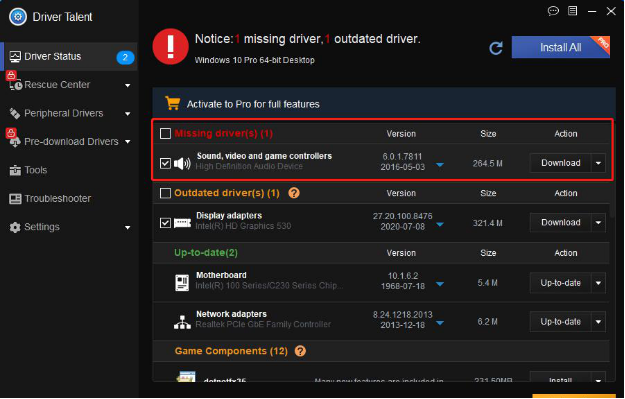
Task: Click the speaker icon for Sound controllers
Action: click(182, 163)
